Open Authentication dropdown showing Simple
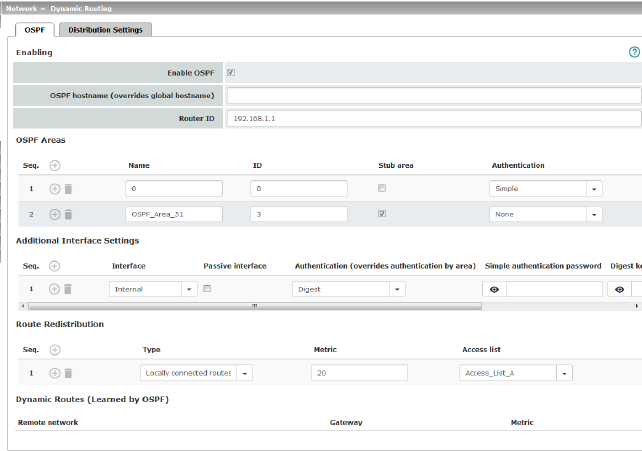 click(x=546, y=189)
